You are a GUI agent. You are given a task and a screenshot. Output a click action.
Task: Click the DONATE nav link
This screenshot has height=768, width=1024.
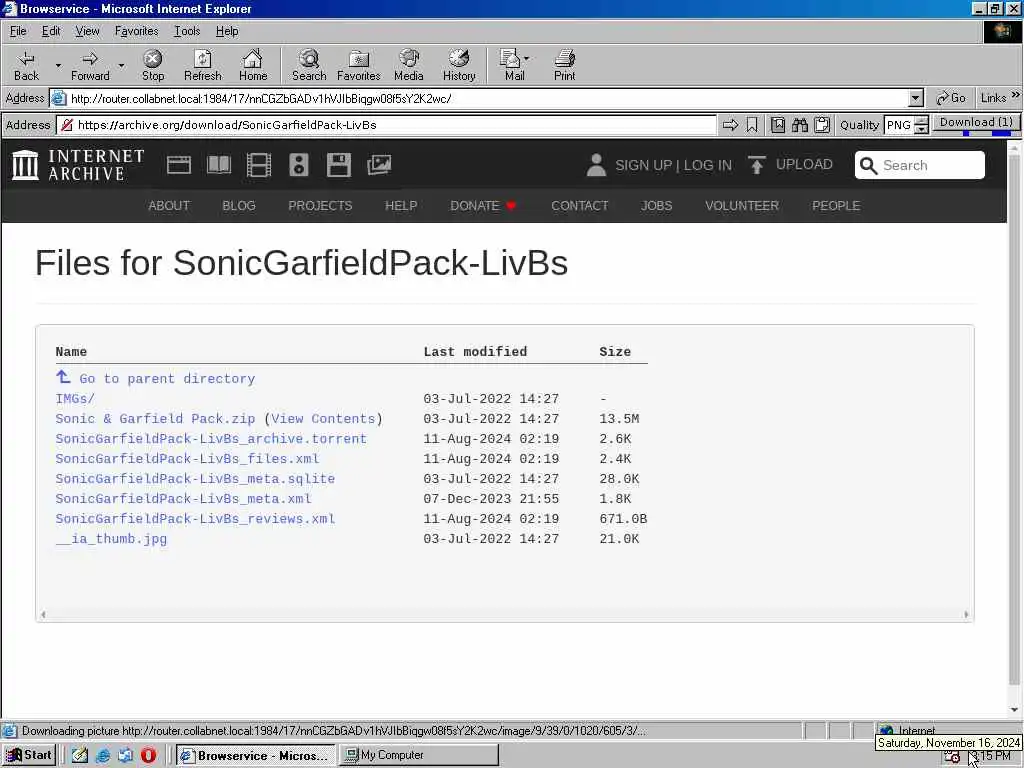click(x=483, y=205)
